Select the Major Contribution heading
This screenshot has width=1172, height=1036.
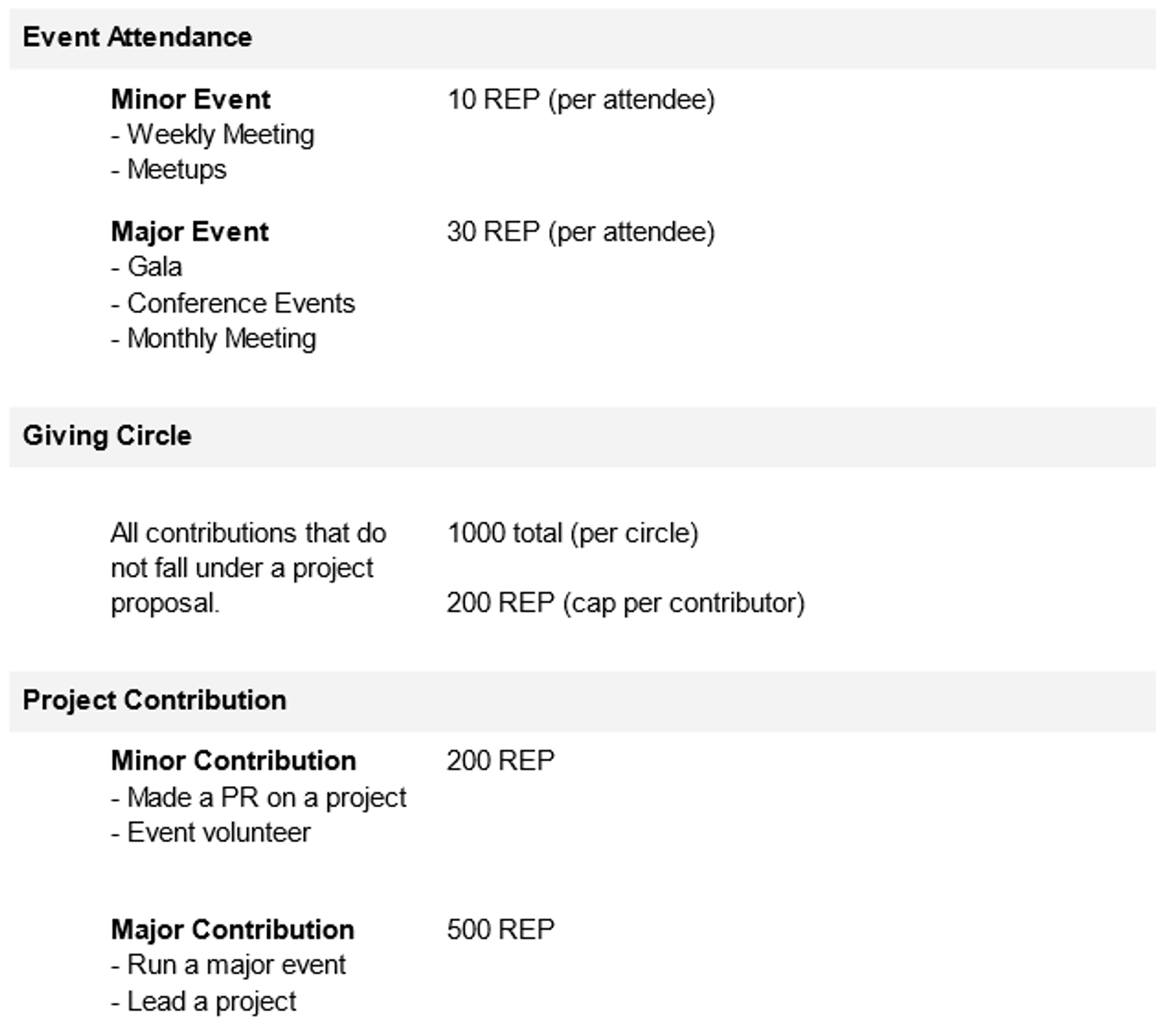(x=233, y=929)
